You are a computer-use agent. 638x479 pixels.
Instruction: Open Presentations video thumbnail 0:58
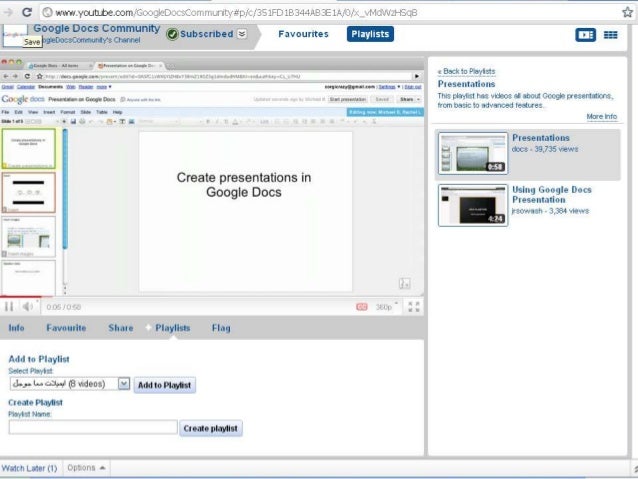pos(473,153)
